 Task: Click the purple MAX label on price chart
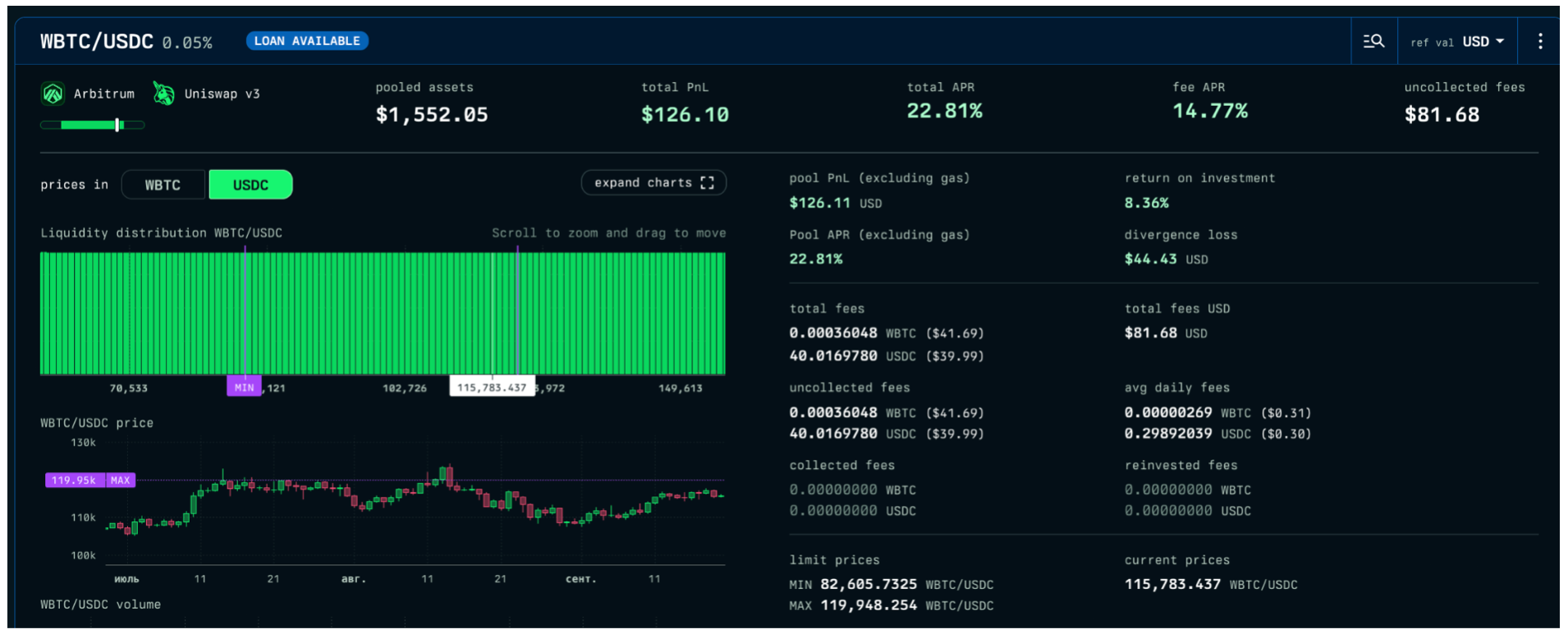(121, 480)
